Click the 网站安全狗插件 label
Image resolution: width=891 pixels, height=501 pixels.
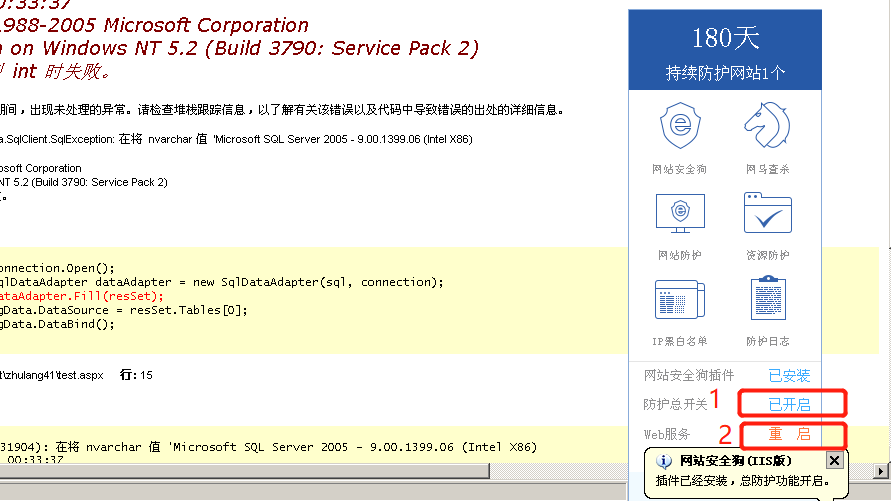point(689,375)
